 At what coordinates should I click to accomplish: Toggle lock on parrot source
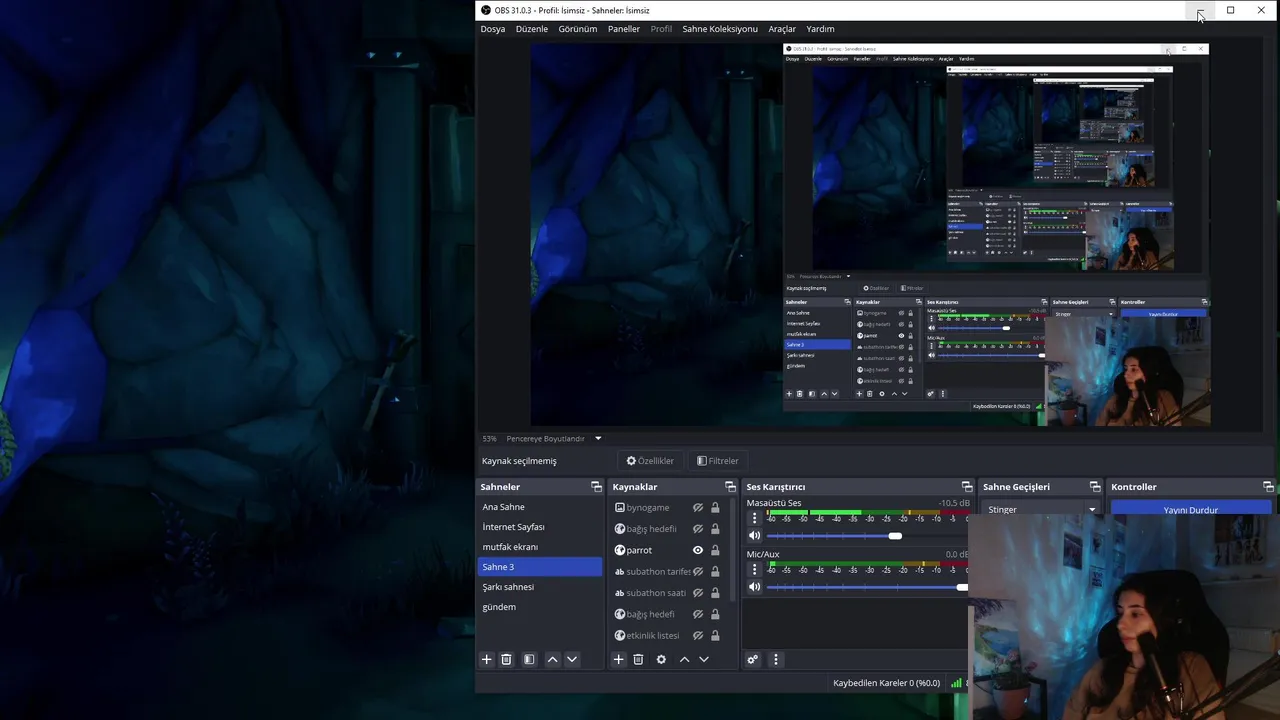click(715, 550)
